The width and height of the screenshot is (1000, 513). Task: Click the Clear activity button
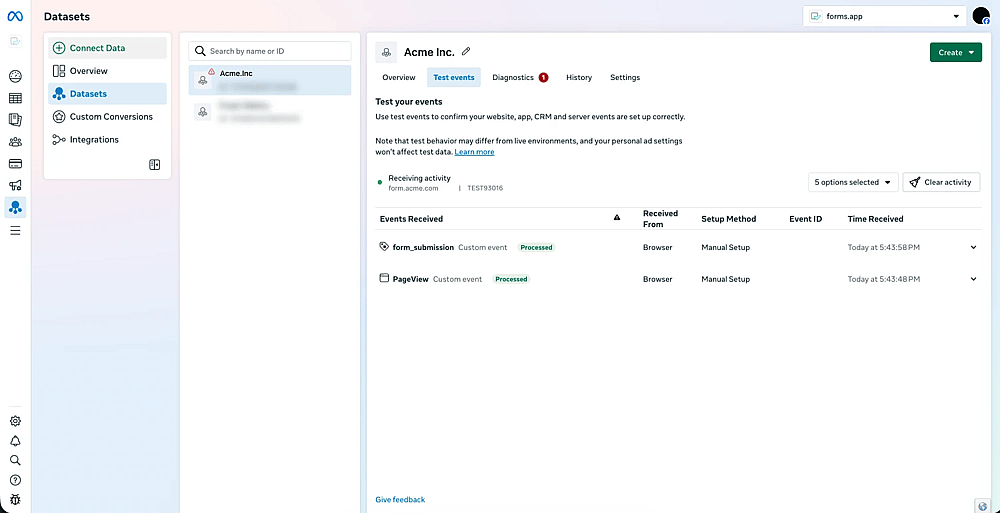[941, 182]
